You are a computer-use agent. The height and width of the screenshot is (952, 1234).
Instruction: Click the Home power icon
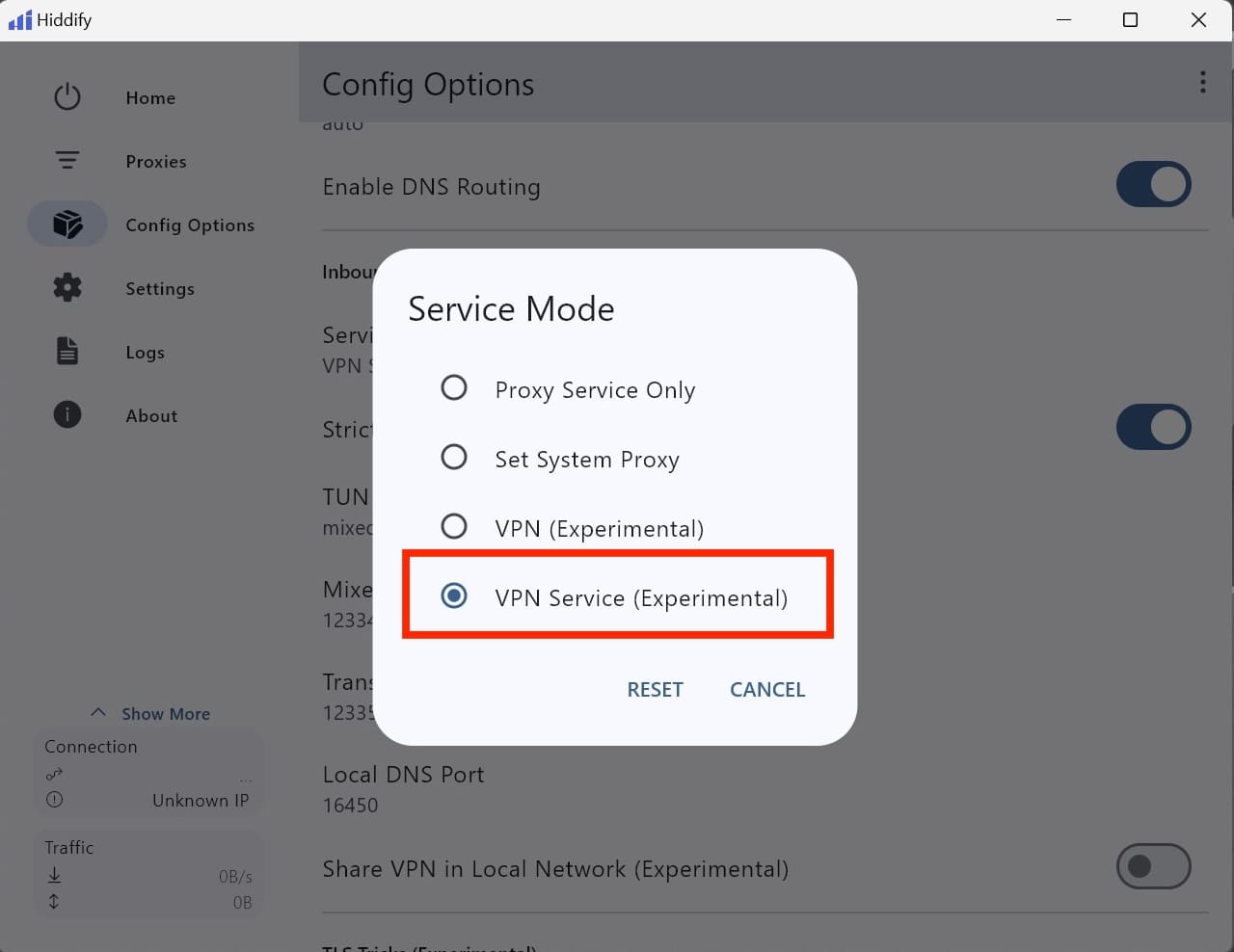tap(67, 97)
